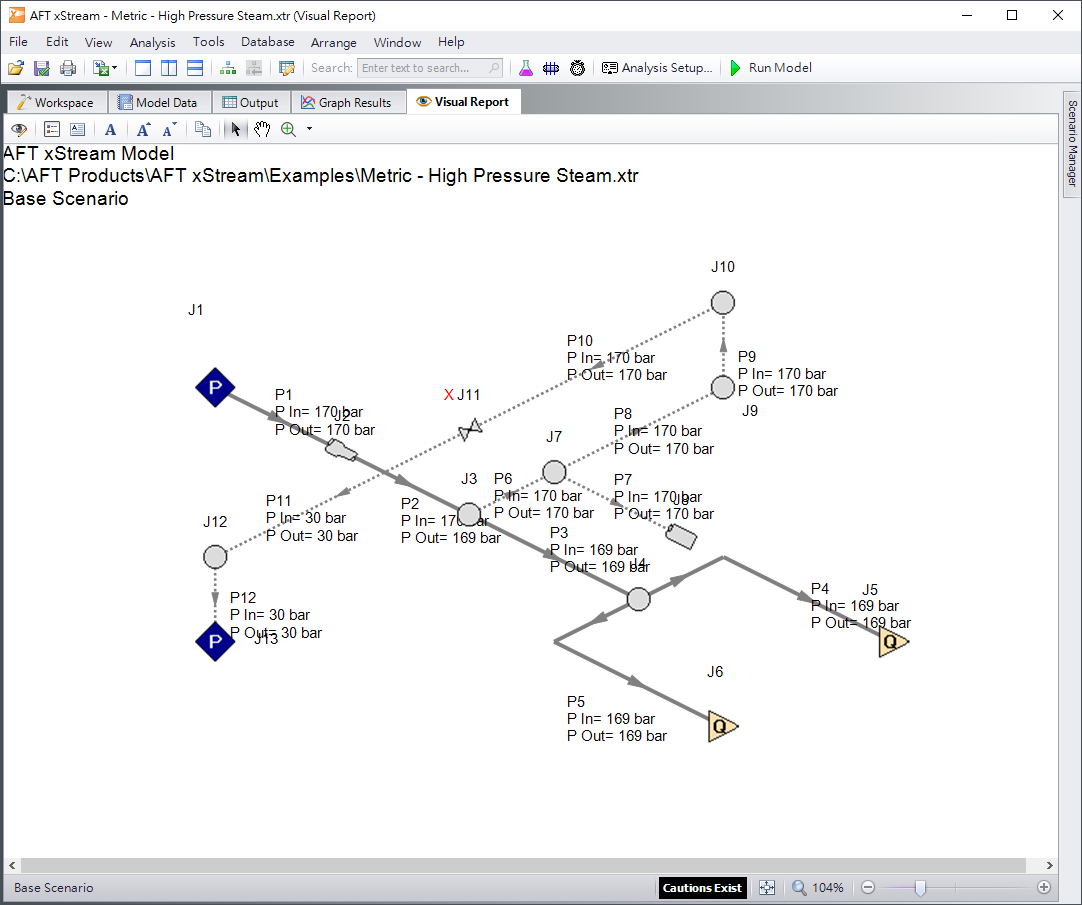1082x905 pixels.
Task: Open Visual Report Control via eye icon
Action: 19,129
